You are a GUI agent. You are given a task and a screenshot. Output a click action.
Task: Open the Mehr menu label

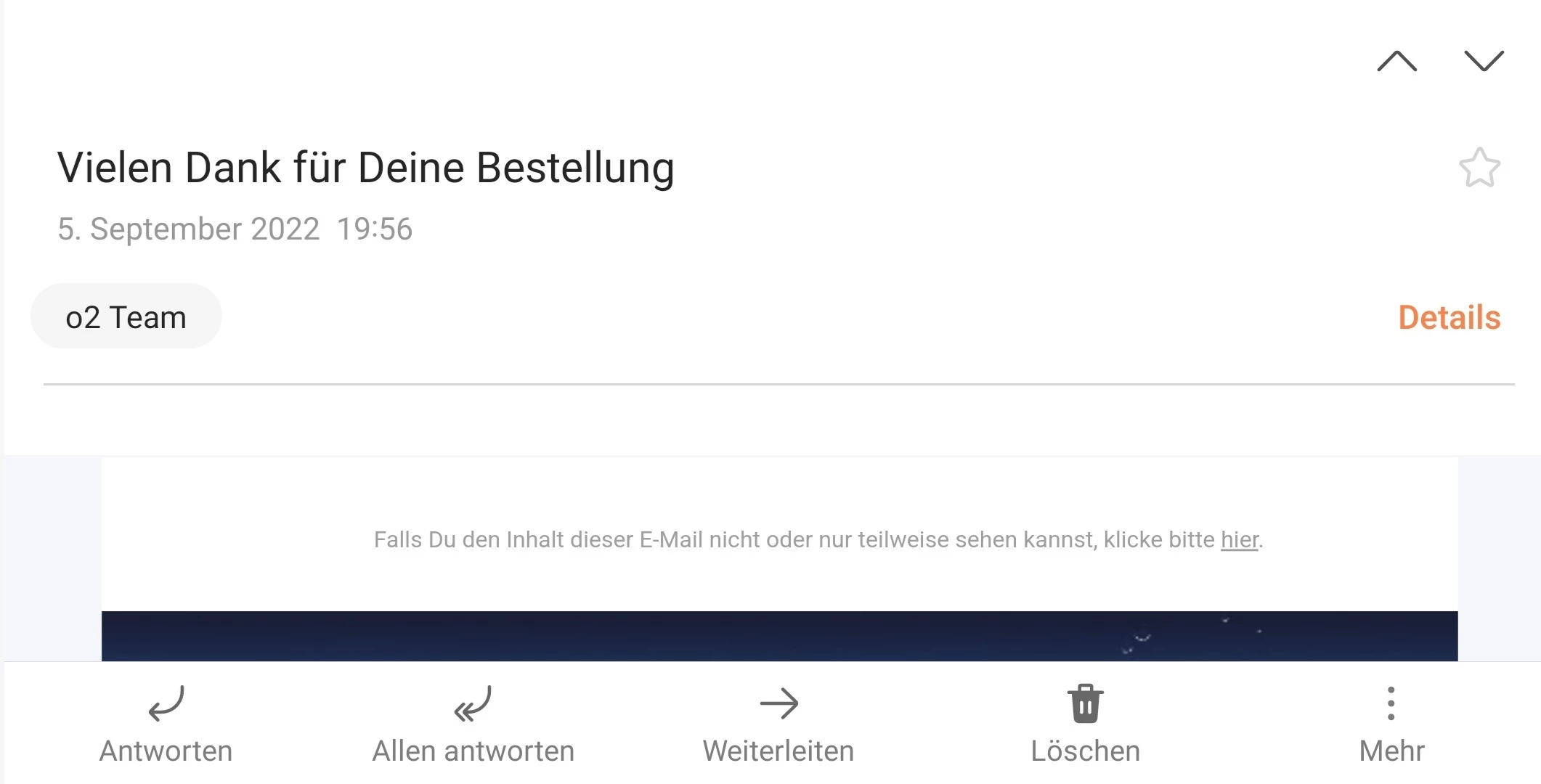(x=1391, y=751)
